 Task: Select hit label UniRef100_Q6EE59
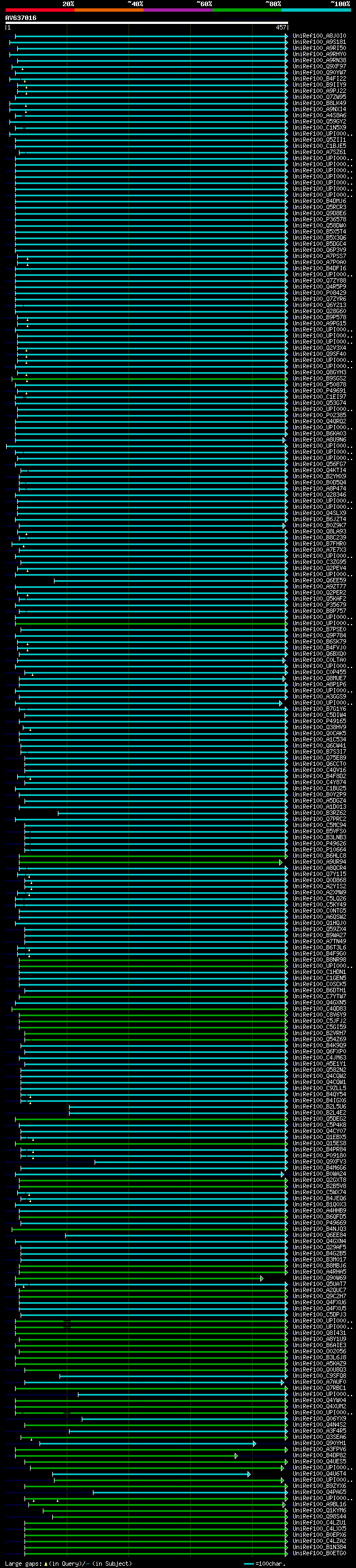319,581
